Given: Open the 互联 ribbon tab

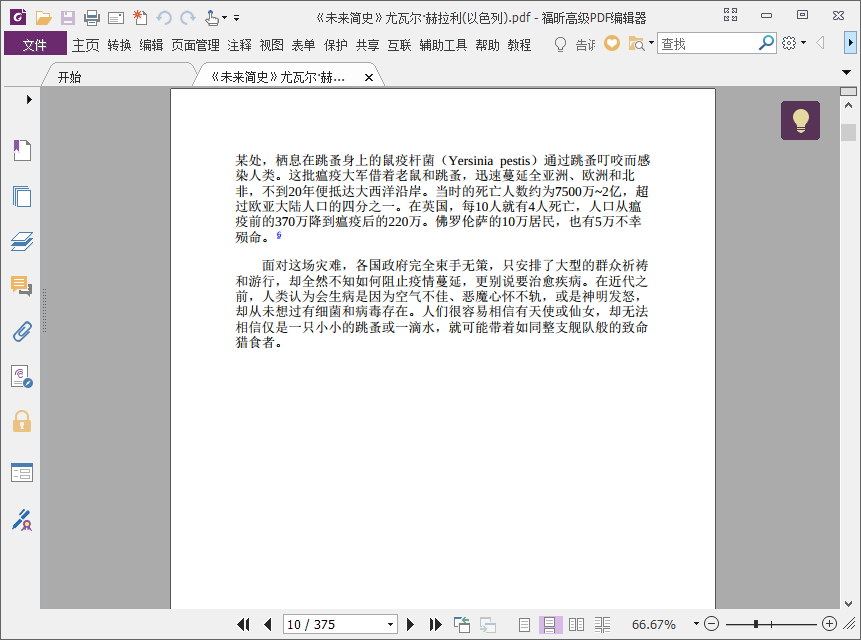Looking at the screenshot, I should (399, 44).
